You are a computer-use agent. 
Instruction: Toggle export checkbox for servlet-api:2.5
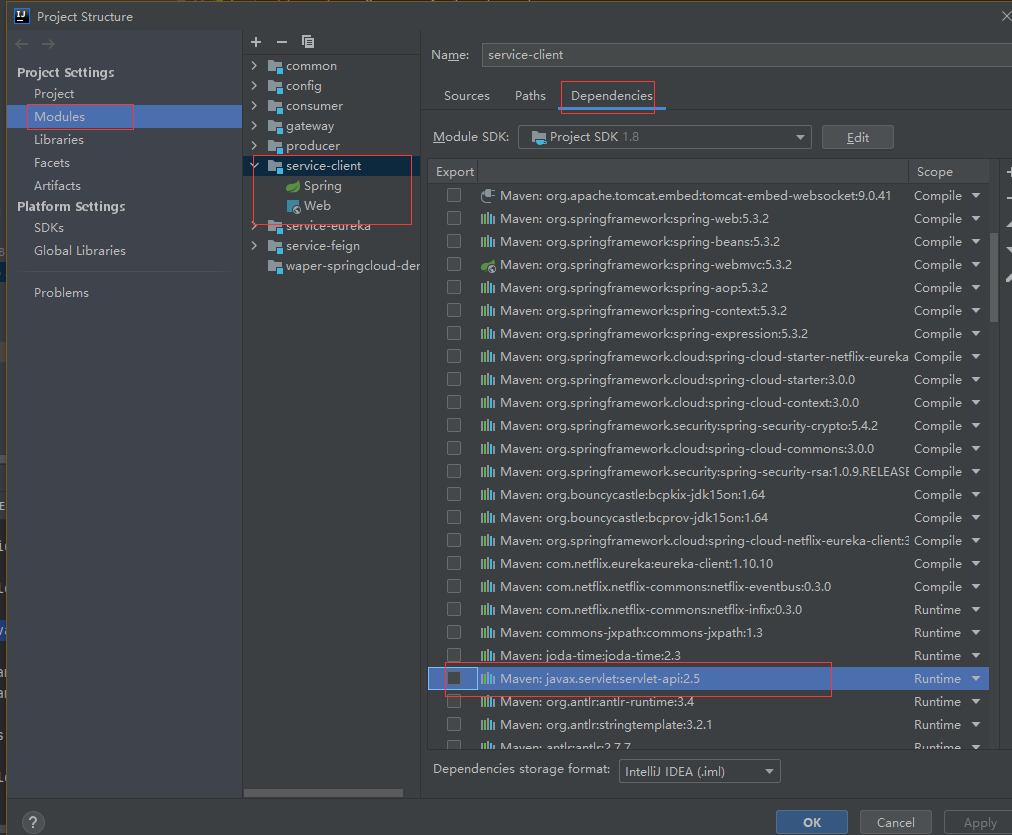point(454,678)
